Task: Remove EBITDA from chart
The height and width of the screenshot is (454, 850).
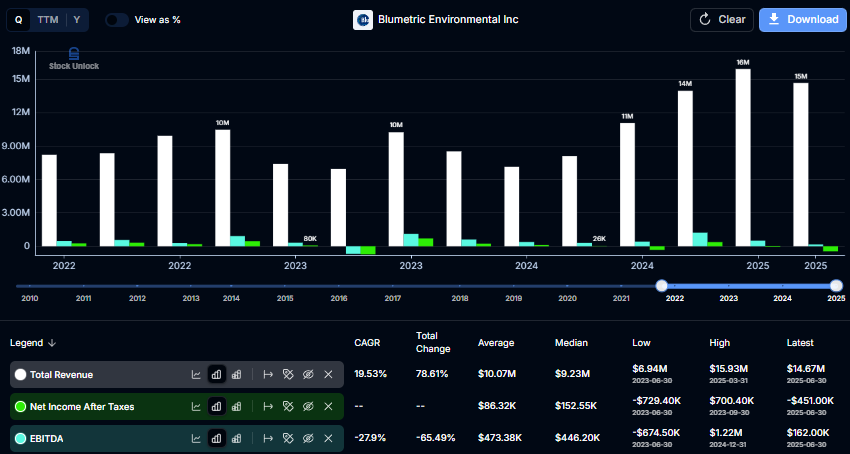Action: click(x=328, y=438)
